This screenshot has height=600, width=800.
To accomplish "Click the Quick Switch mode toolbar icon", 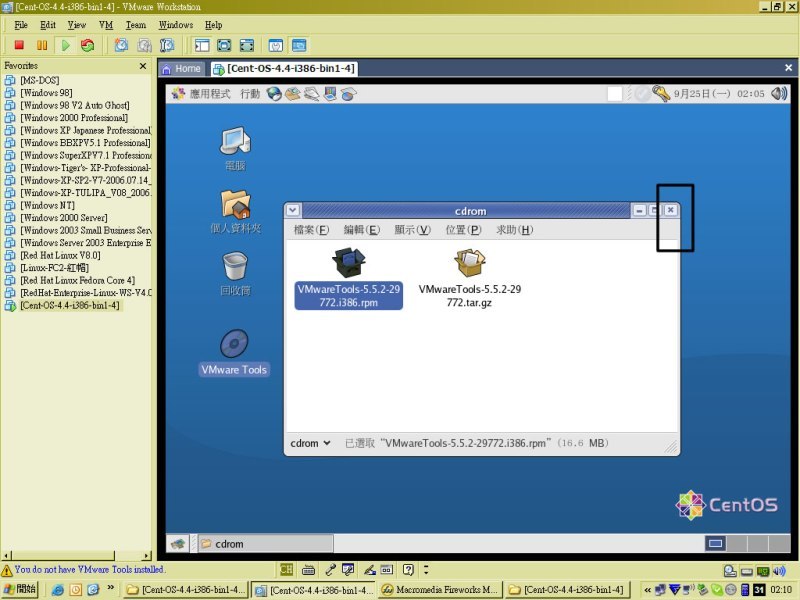I will [x=224, y=45].
